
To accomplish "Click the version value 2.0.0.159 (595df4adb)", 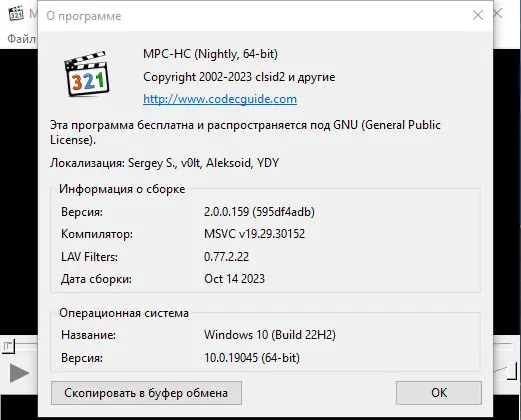I will pos(259,212).
